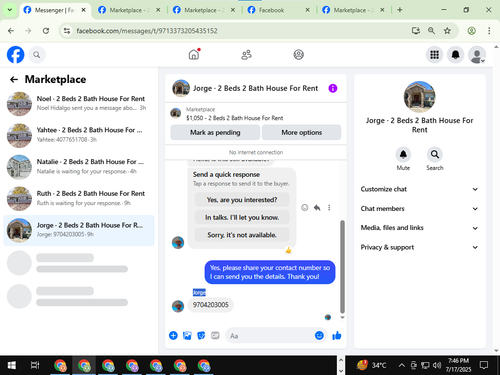This screenshot has height=375, width=500.
Task: Click More options button
Action: 302,132
